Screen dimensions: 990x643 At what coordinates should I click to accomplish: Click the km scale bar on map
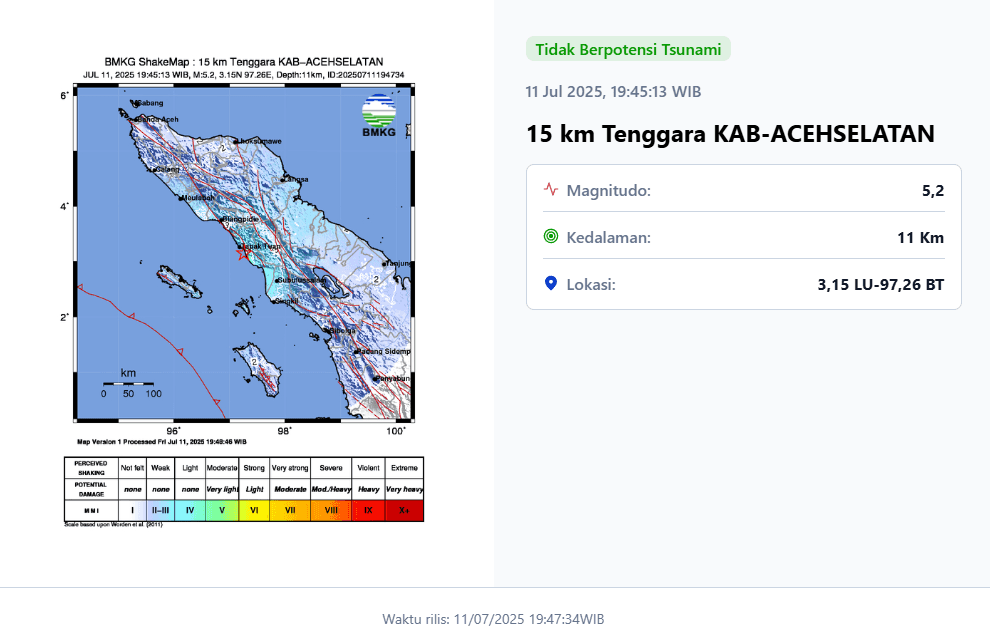[128, 383]
